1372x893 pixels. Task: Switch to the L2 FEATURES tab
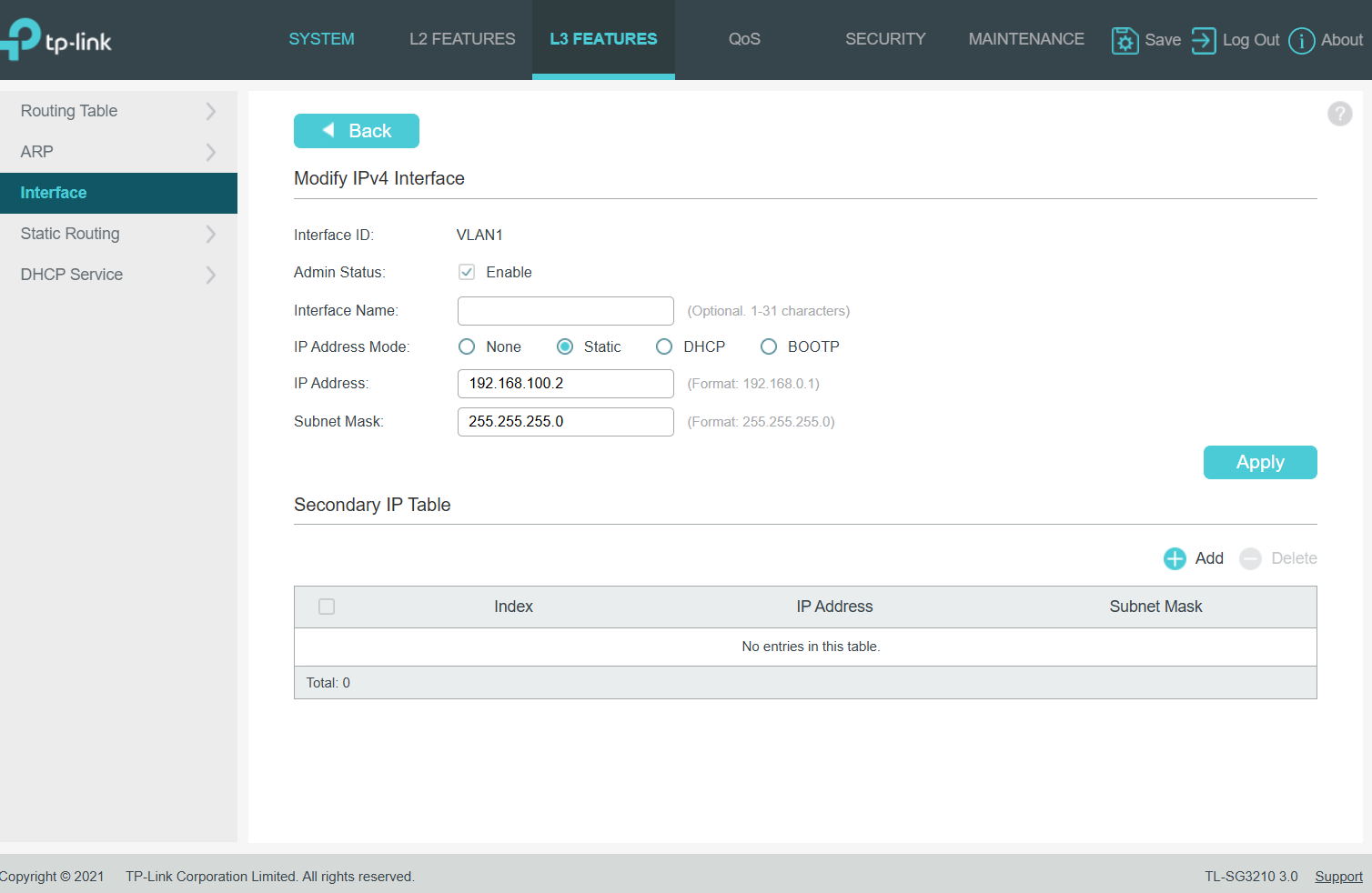pyautogui.click(x=461, y=39)
